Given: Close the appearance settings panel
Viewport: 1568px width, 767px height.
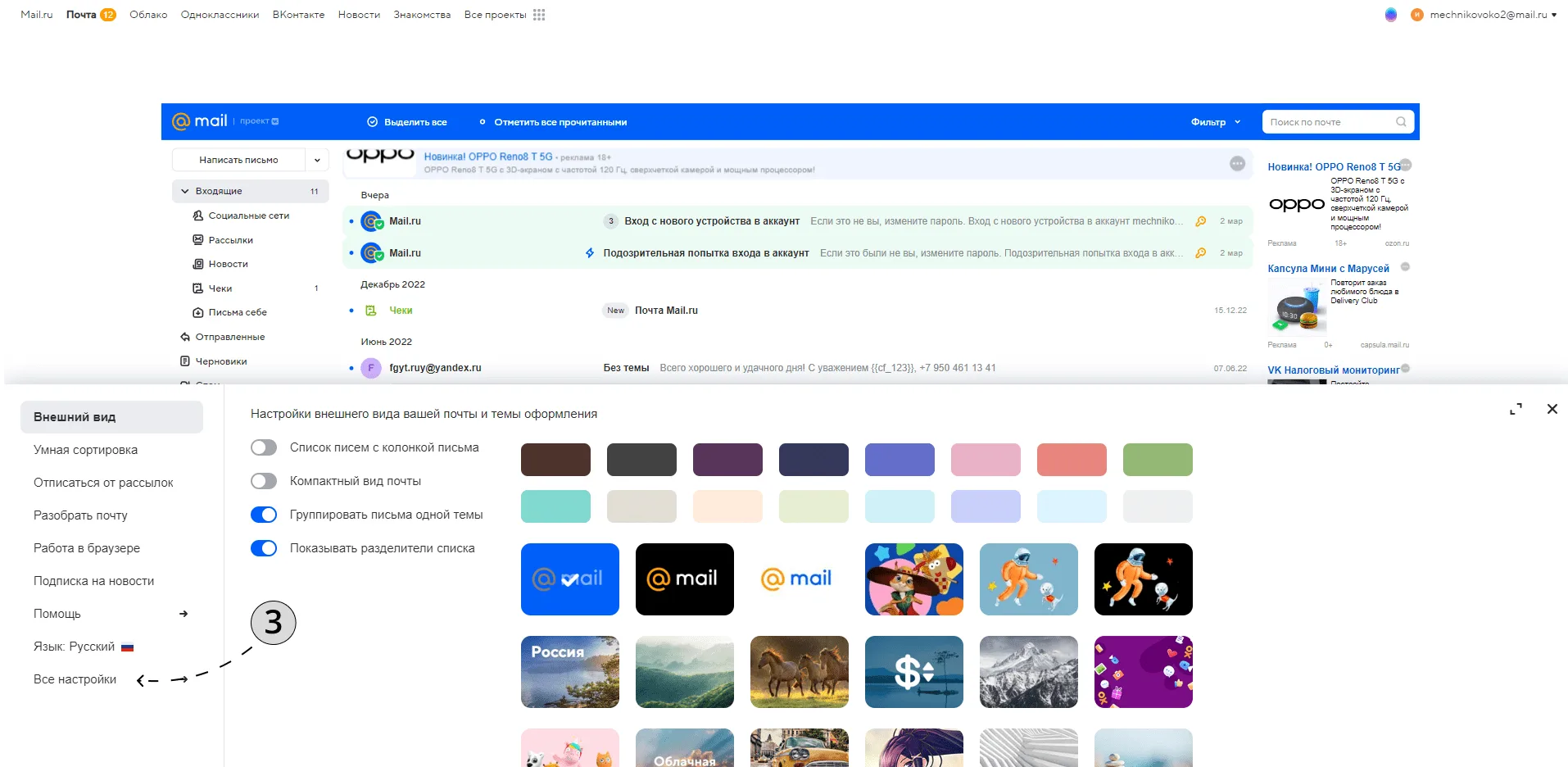Looking at the screenshot, I should [x=1552, y=409].
